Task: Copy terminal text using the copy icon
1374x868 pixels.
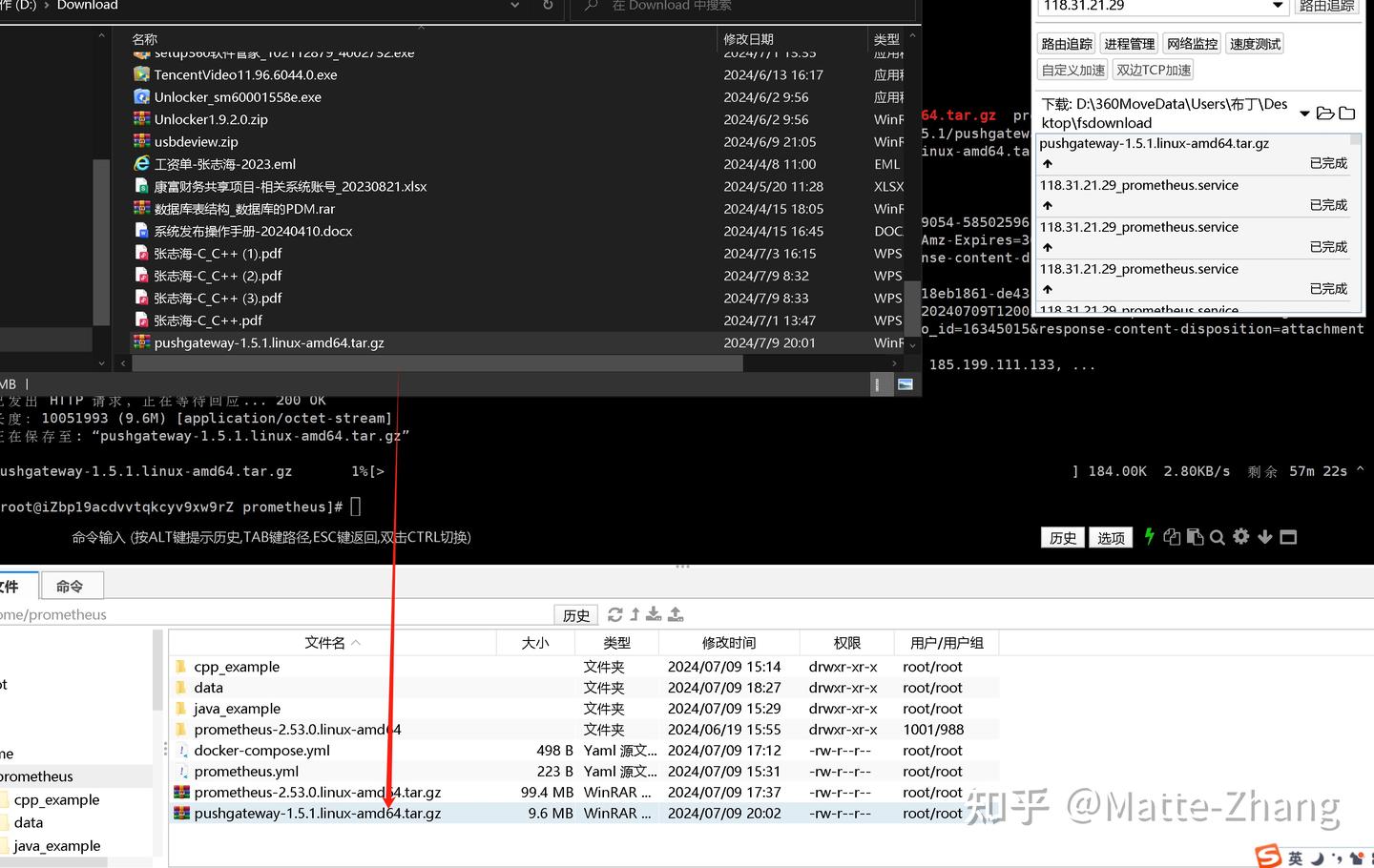Action: pos(1172,537)
